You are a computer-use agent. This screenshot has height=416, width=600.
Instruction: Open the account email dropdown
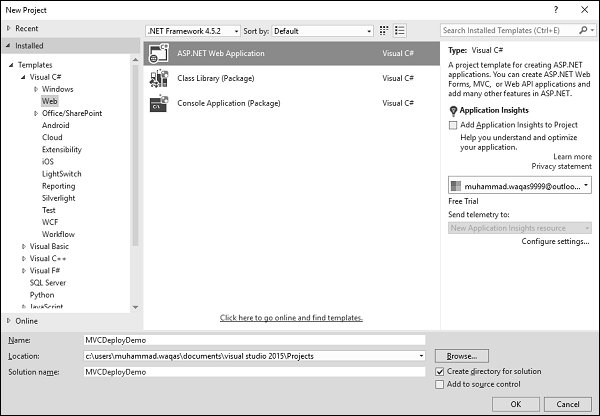(x=520, y=186)
